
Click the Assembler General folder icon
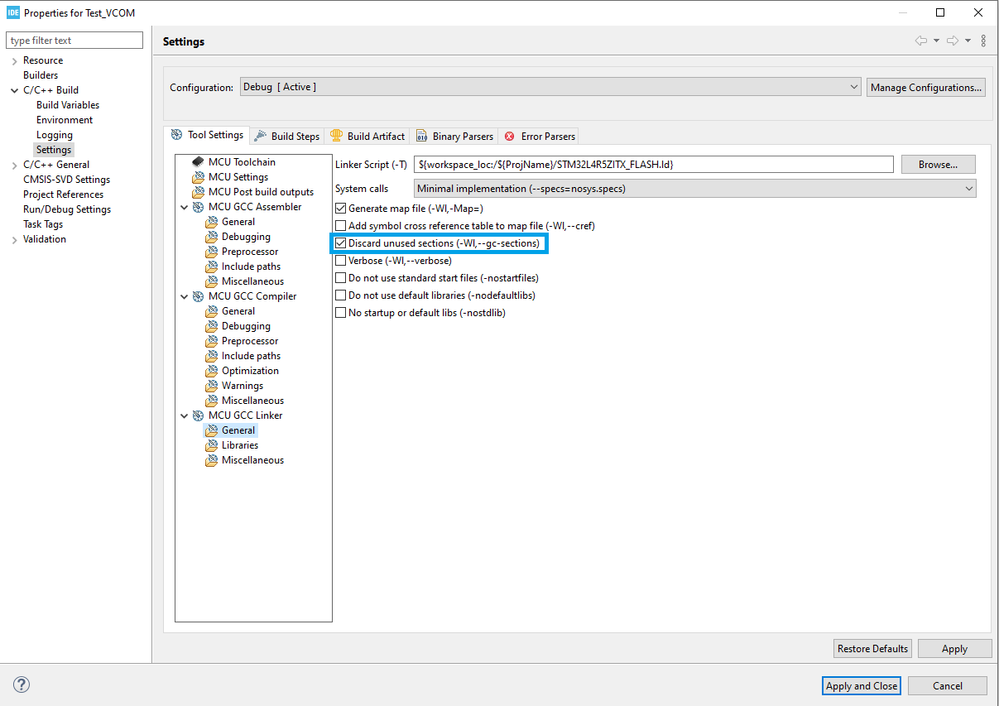click(212, 222)
